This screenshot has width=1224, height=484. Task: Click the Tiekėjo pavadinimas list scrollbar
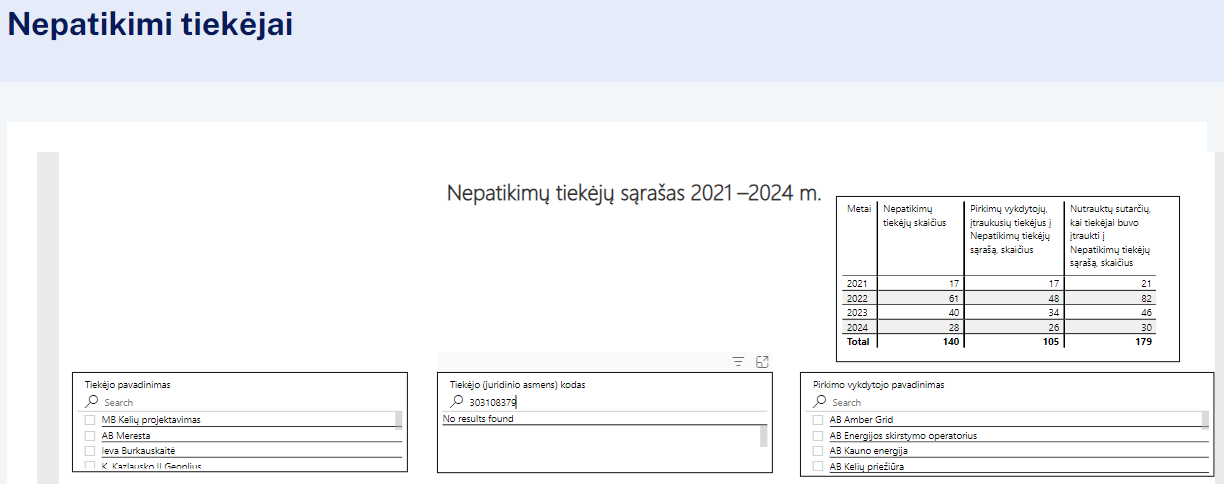(399, 420)
